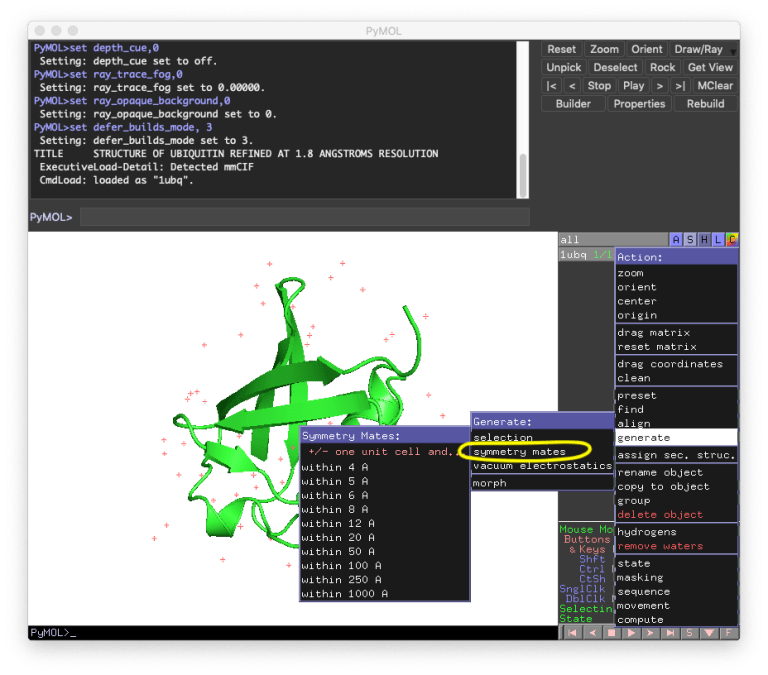Click the |< rewind button in top panel
This screenshot has height=675, width=768.
[x=551, y=86]
